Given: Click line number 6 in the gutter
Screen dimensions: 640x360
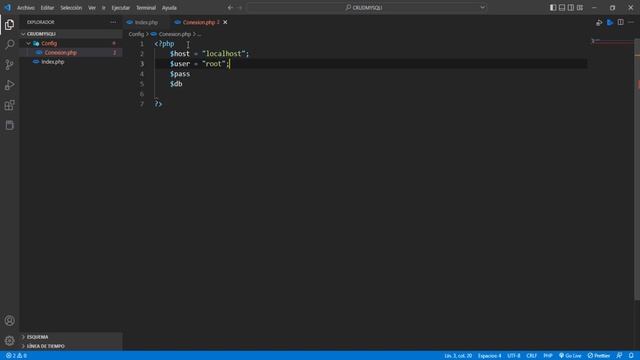Looking at the screenshot, I should [142, 94].
